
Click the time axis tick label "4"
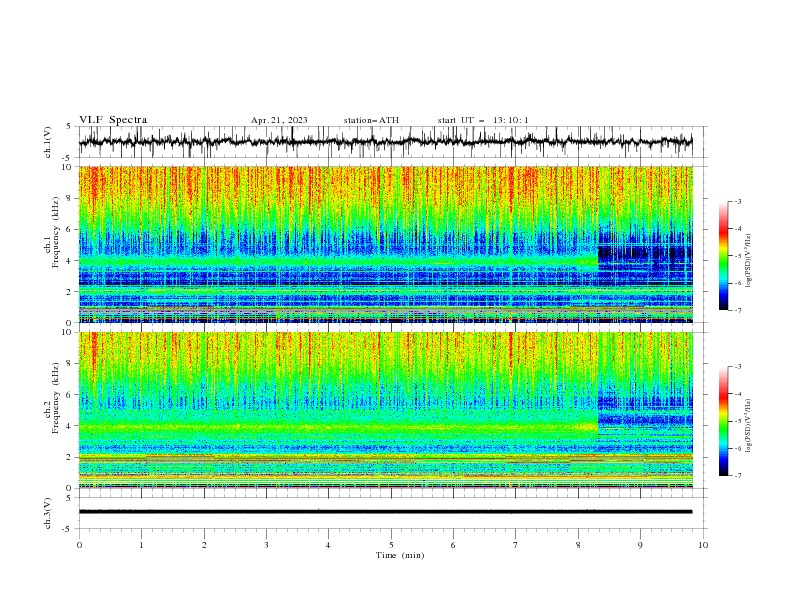click(328, 545)
